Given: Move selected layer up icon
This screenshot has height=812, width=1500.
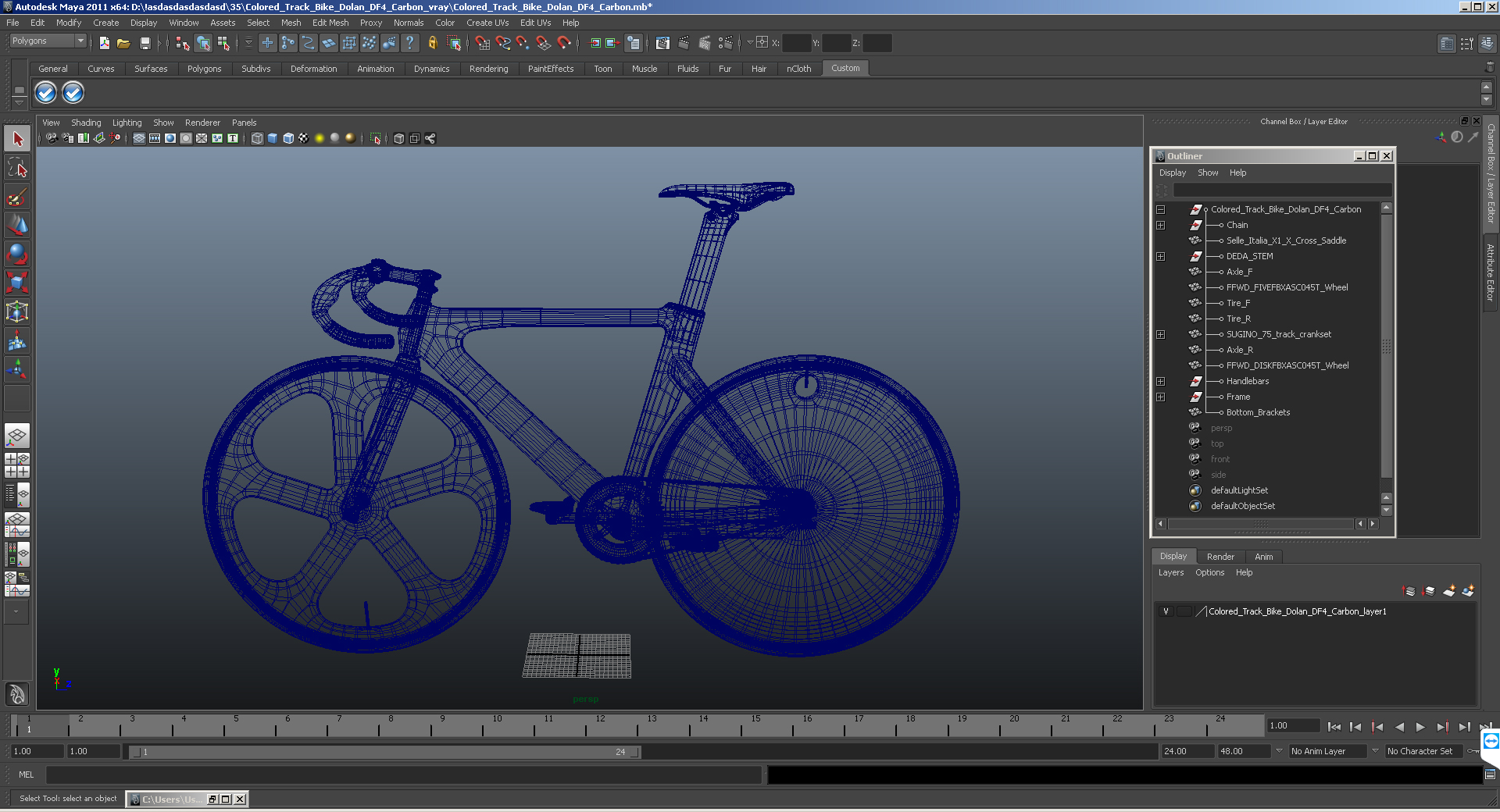Looking at the screenshot, I should 1409,591.
